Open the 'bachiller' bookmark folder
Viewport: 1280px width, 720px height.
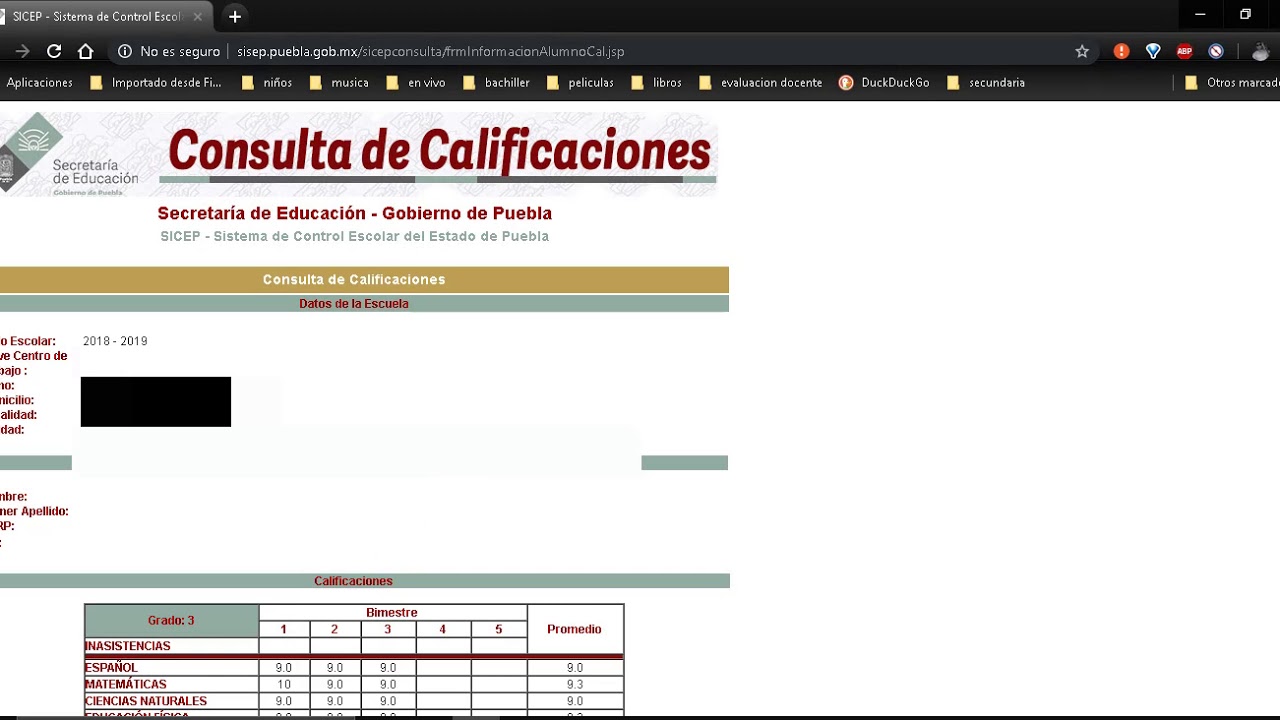[496, 83]
